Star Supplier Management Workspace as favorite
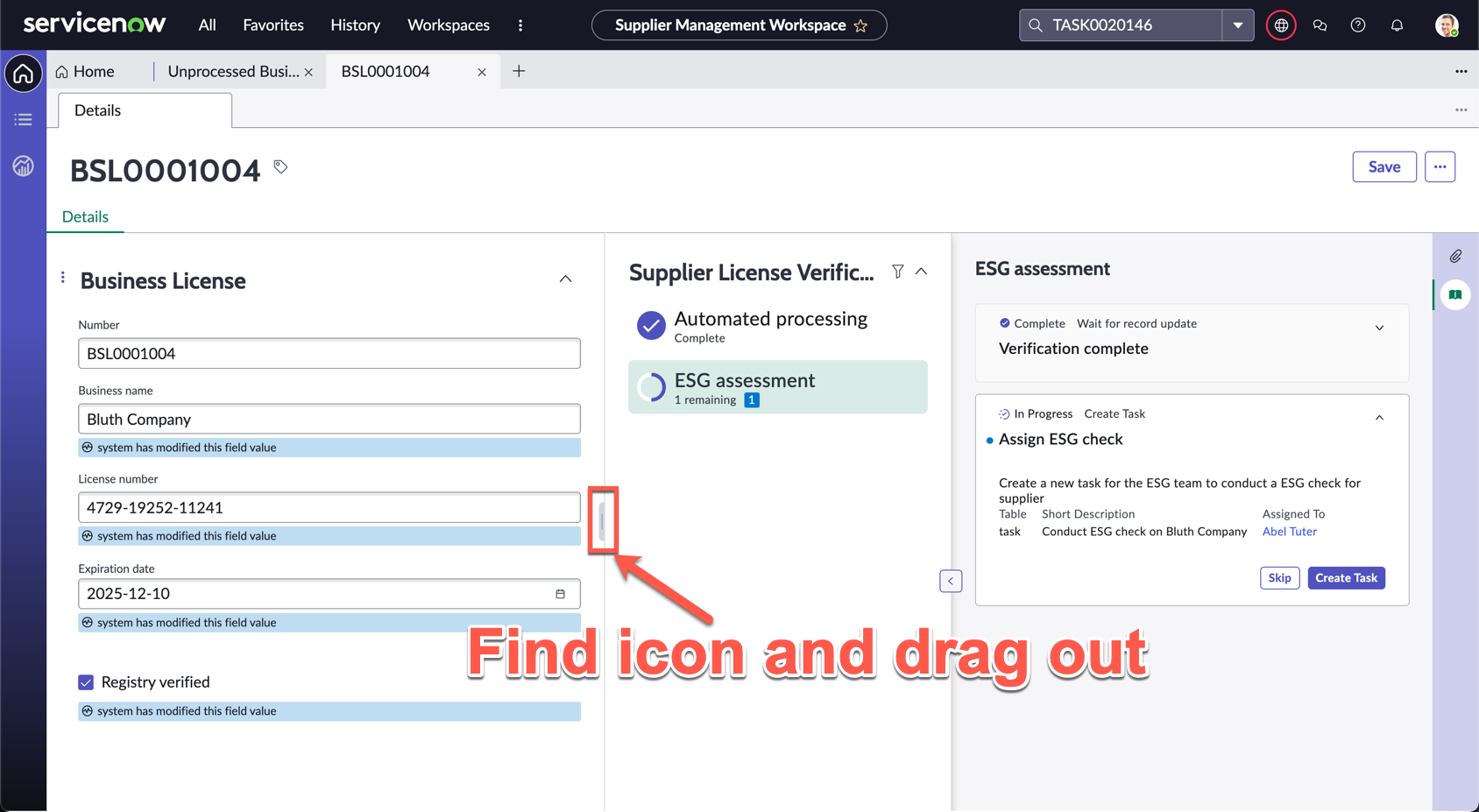Screen dimensions: 1479x812 pos(860,25)
